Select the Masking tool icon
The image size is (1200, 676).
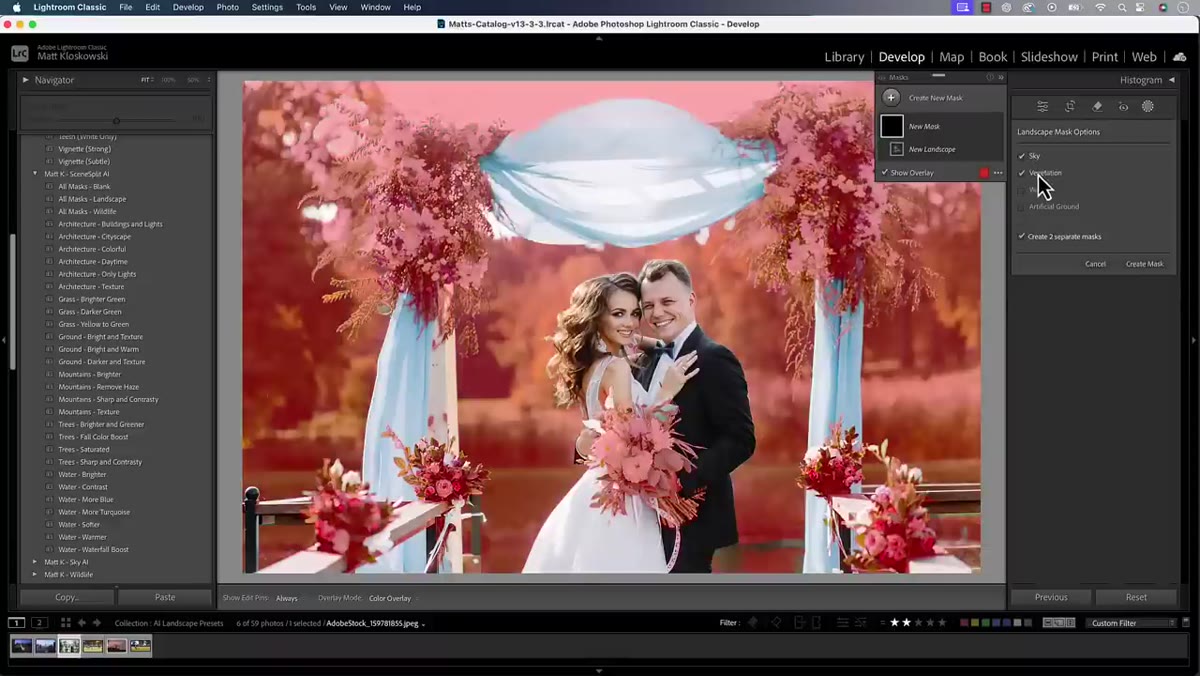click(1148, 106)
